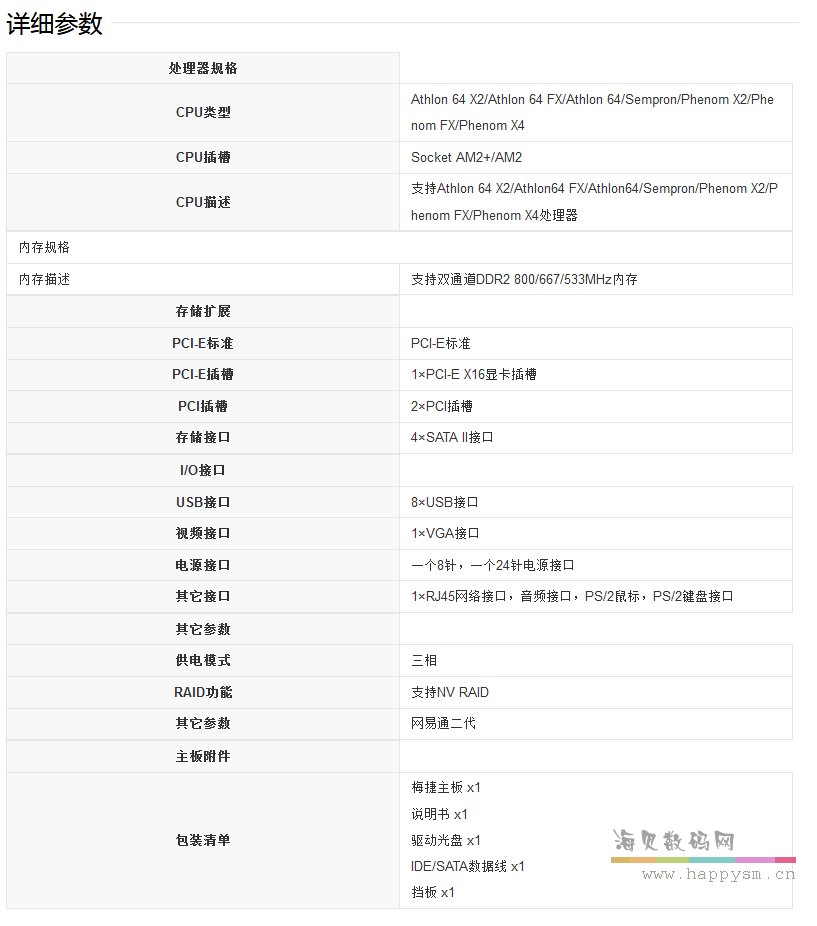Click the 存储扩展 header row

203,311
